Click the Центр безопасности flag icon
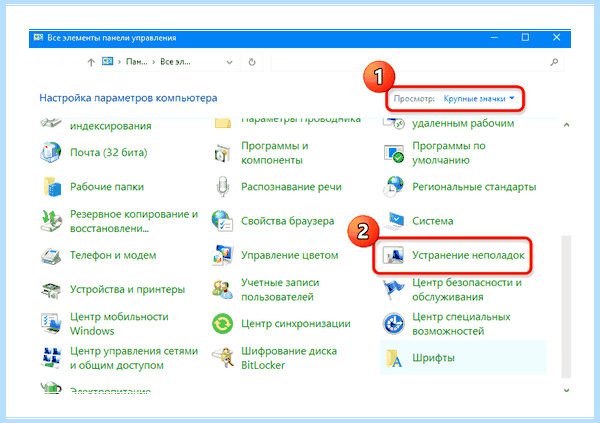This screenshot has width=600, height=423. (393, 290)
